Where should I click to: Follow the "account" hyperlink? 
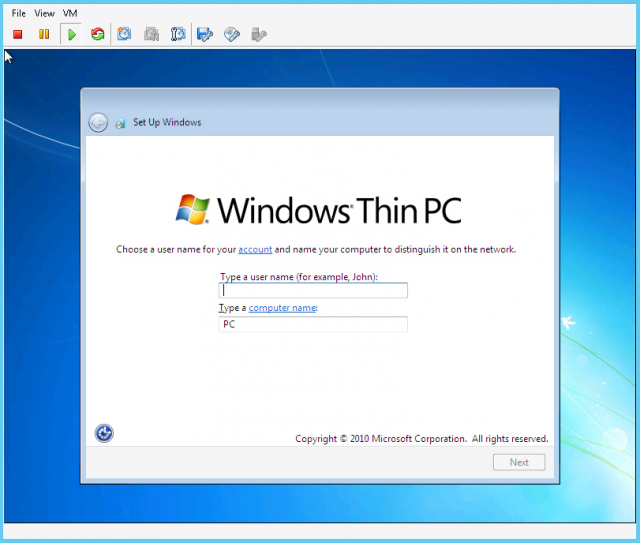point(255,249)
